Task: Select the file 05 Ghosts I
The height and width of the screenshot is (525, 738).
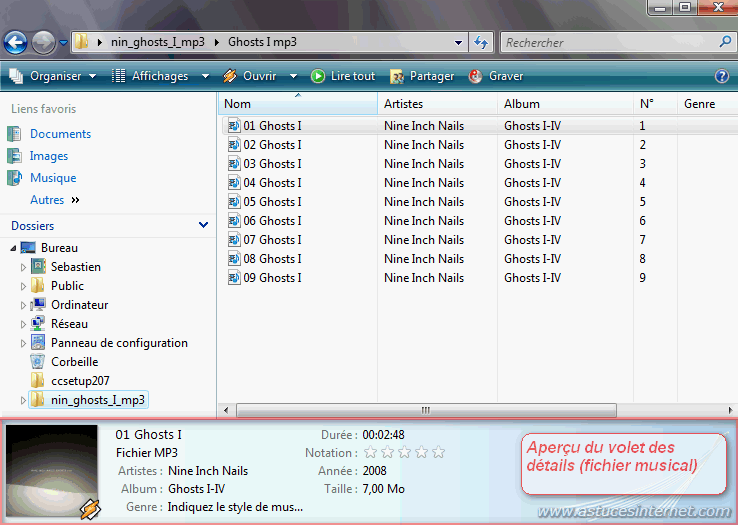Action: [272, 202]
